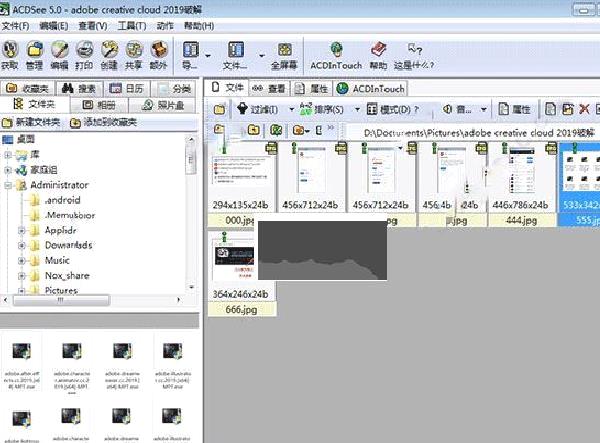Click the 过滤(T) filter funnel icon
This screenshot has width=600, height=443.
[243, 109]
